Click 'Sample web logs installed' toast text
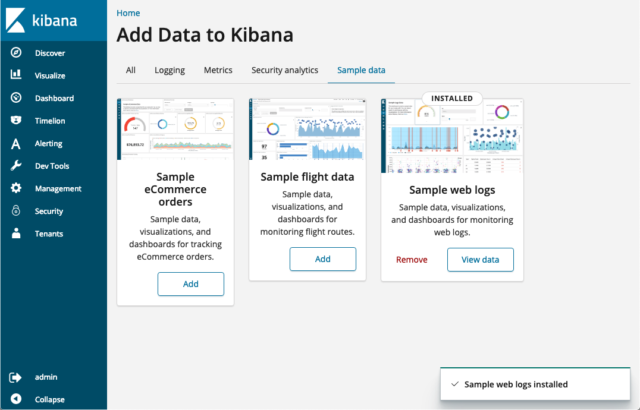The height and width of the screenshot is (410, 640). pyautogui.click(x=516, y=384)
